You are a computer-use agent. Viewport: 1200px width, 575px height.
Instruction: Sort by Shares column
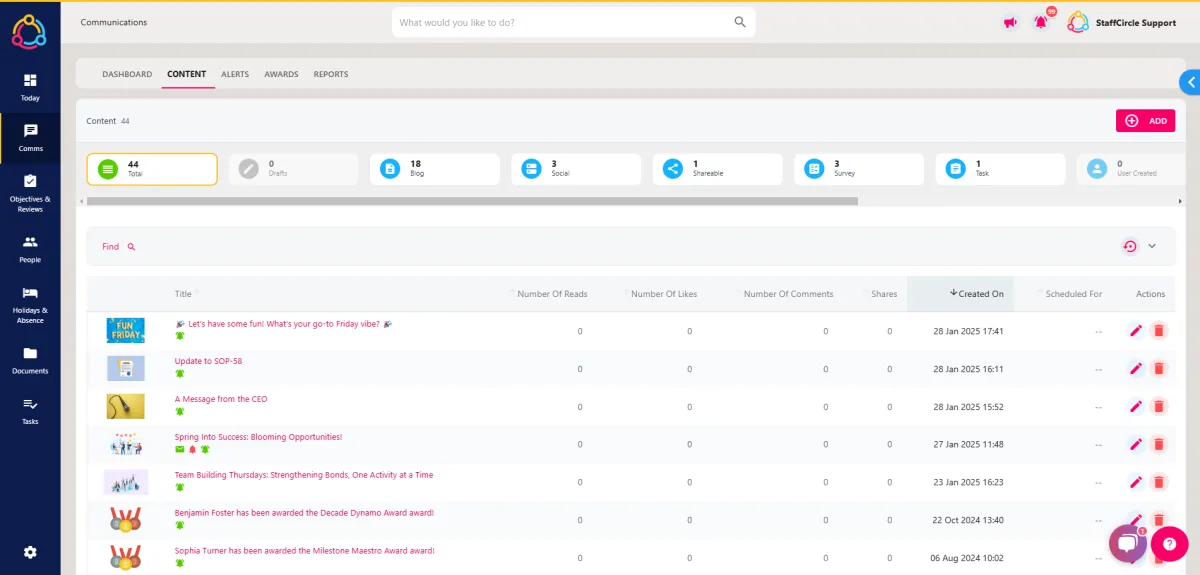(884, 294)
